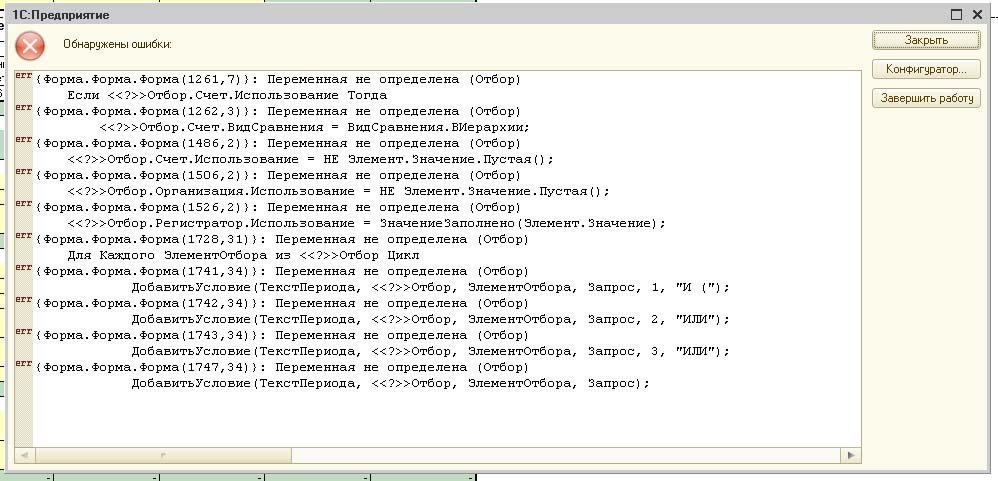Select err marker for line 1747,34

click(24, 364)
